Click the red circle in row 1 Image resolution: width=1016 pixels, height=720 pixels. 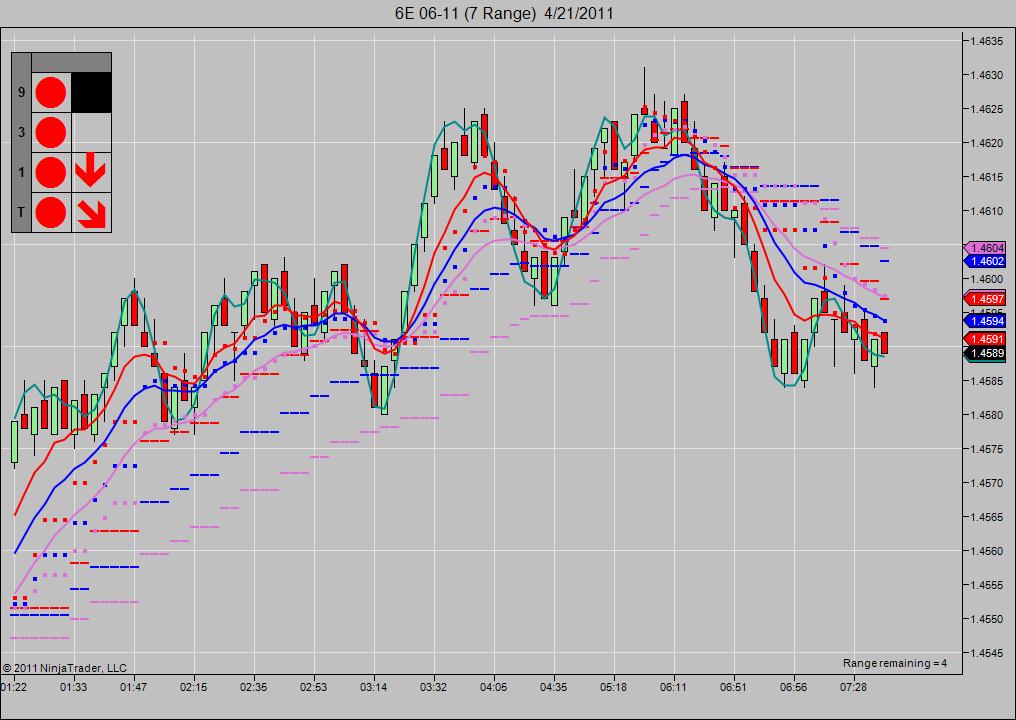point(51,172)
